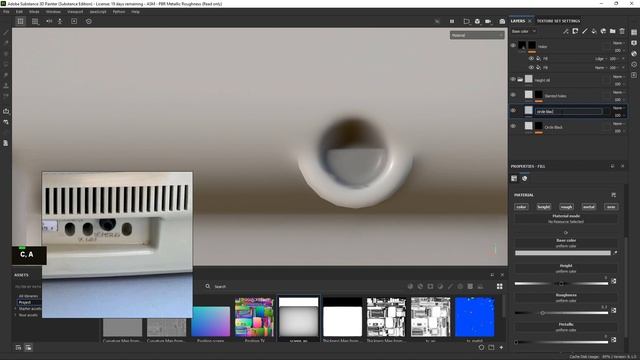Open the File menu
Viewport: 640px width, 360px height.
6,12
